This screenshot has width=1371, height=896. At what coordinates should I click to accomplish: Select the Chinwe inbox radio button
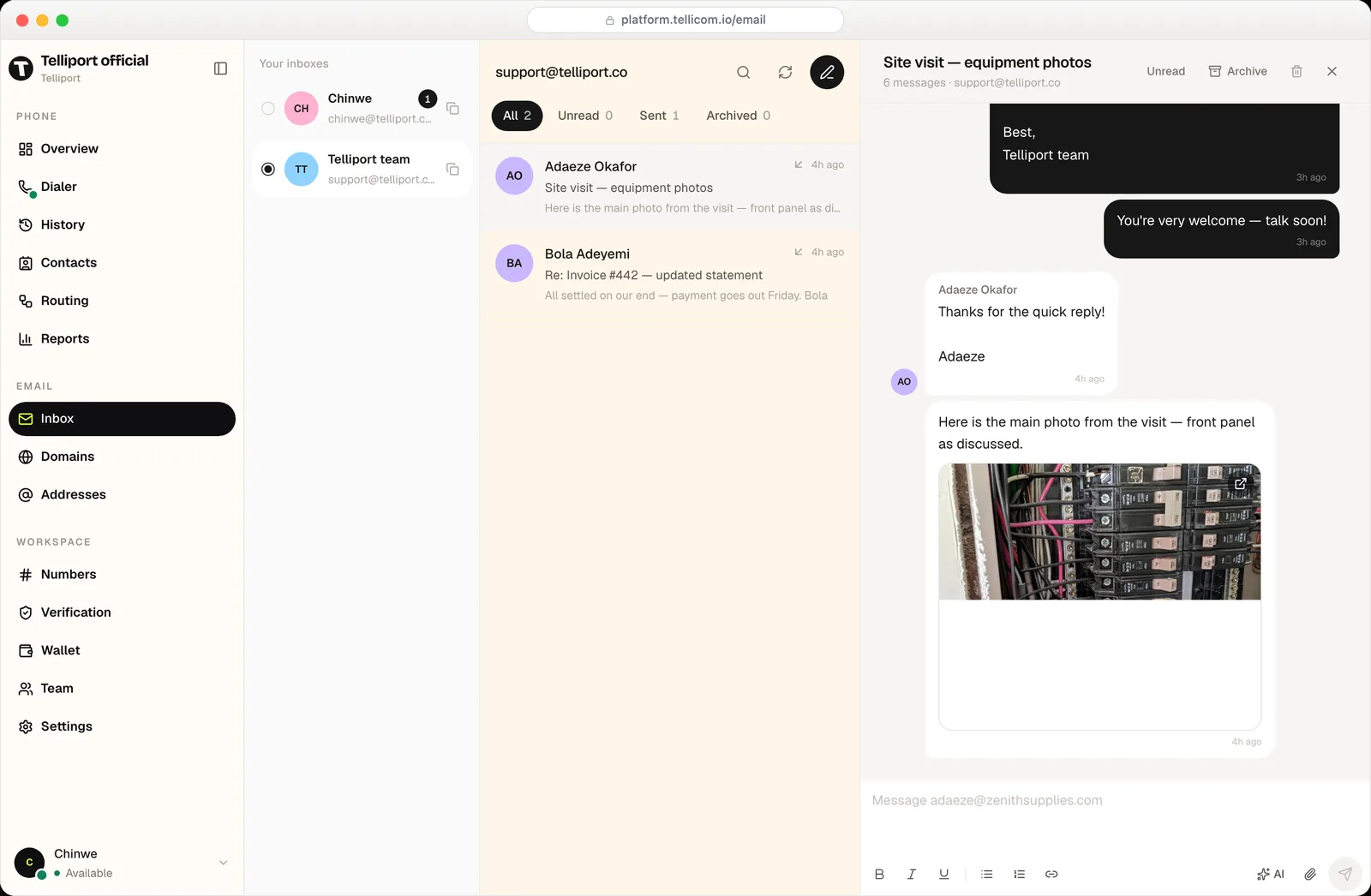point(268,109)
